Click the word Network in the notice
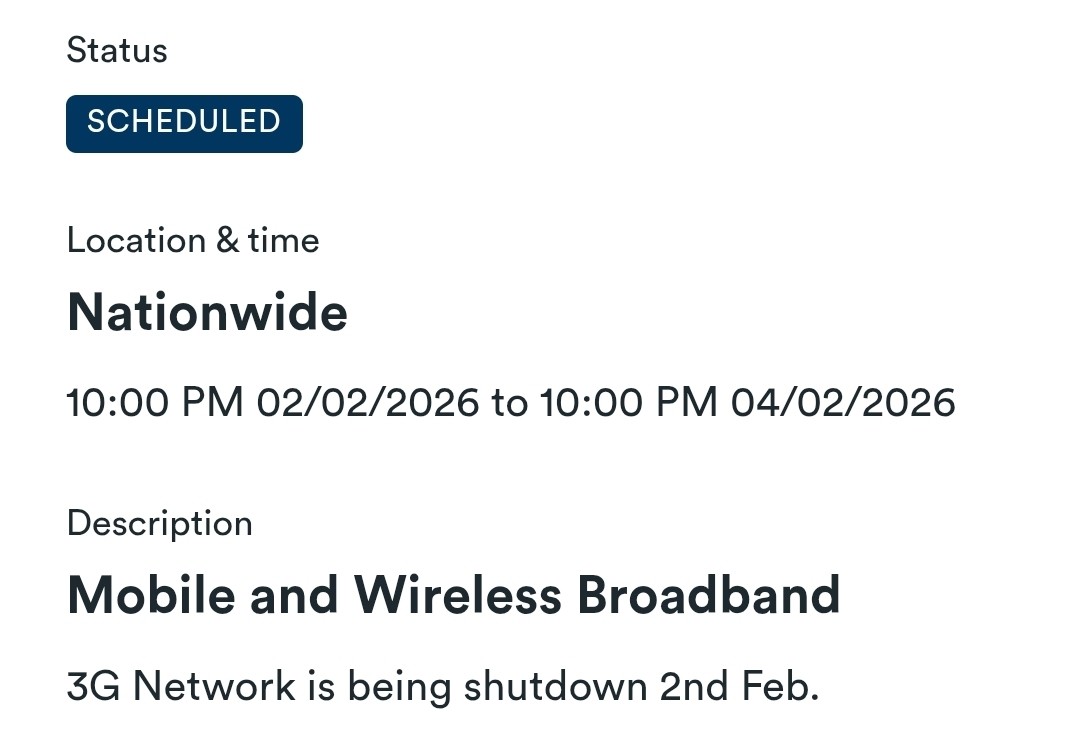 (214, 687)
